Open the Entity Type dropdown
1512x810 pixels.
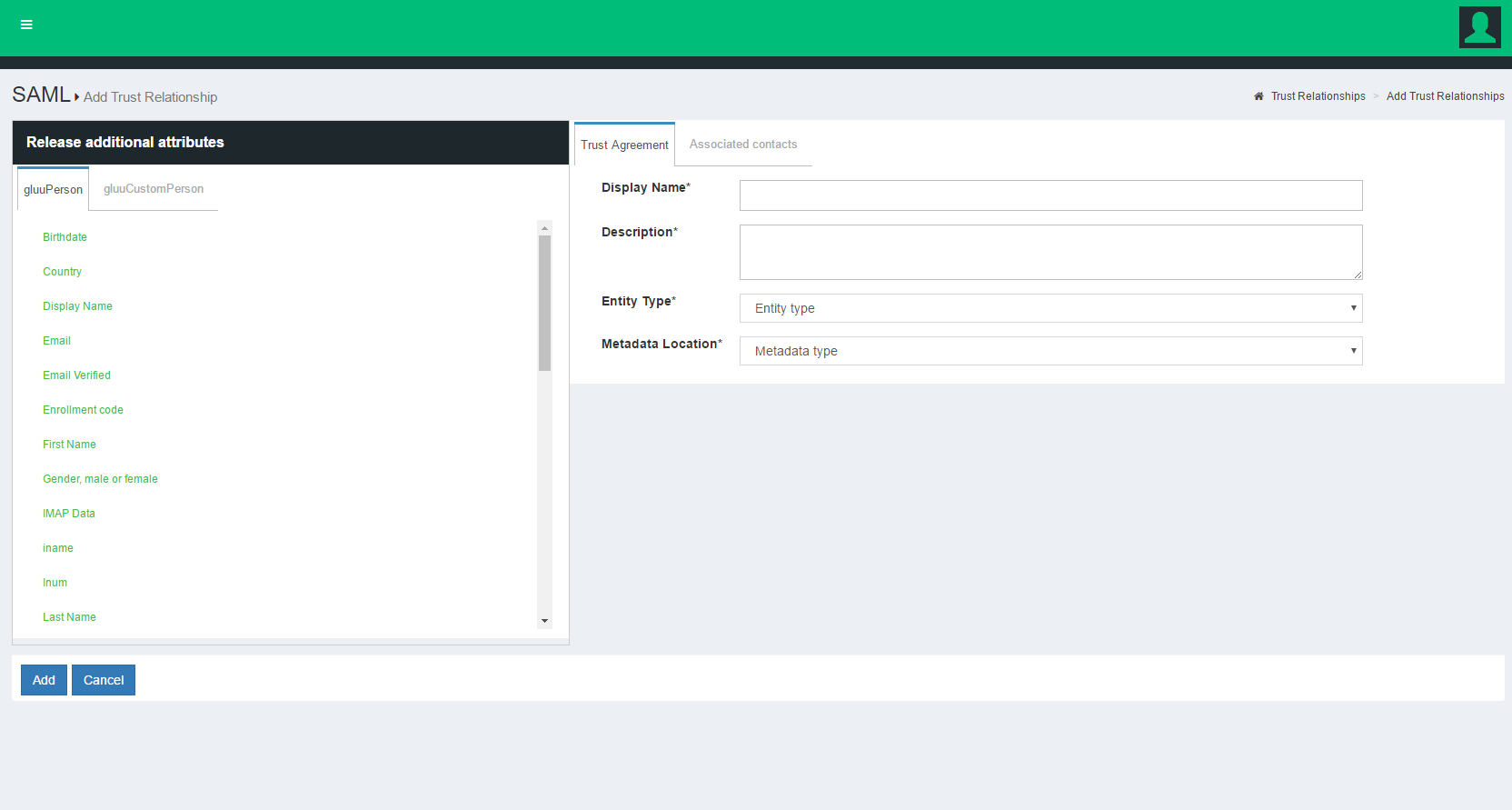(1050, 308)
